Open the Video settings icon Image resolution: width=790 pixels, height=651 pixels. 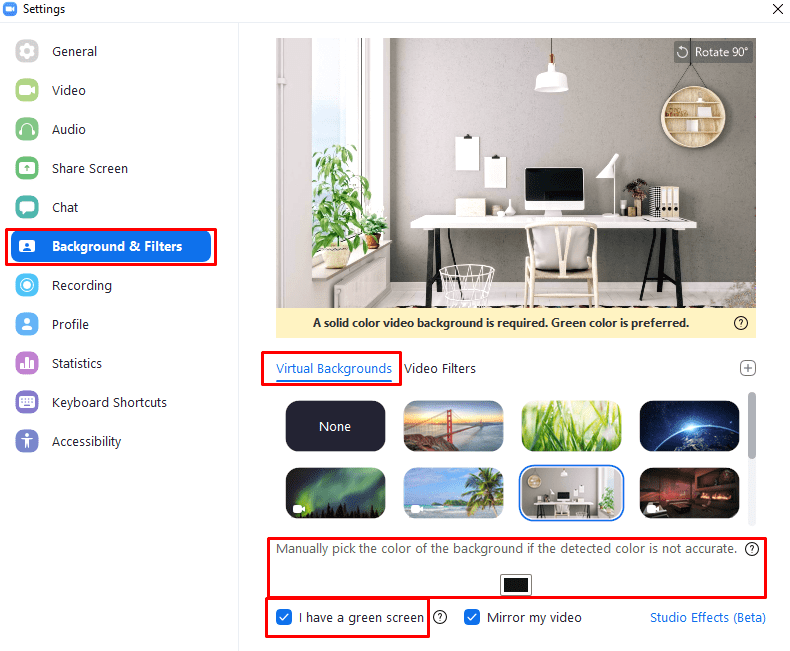tap(27, 90)
